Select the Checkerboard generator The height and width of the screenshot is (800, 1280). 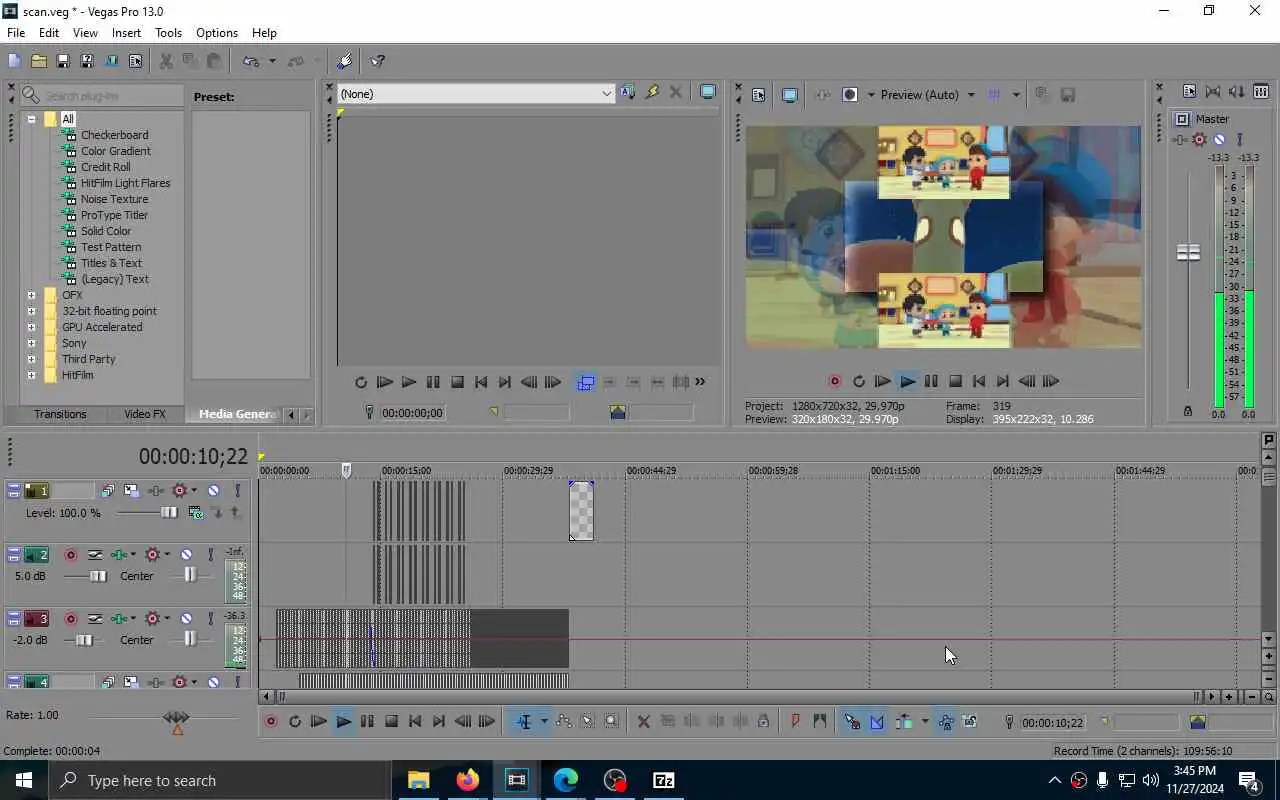(114, 135)
